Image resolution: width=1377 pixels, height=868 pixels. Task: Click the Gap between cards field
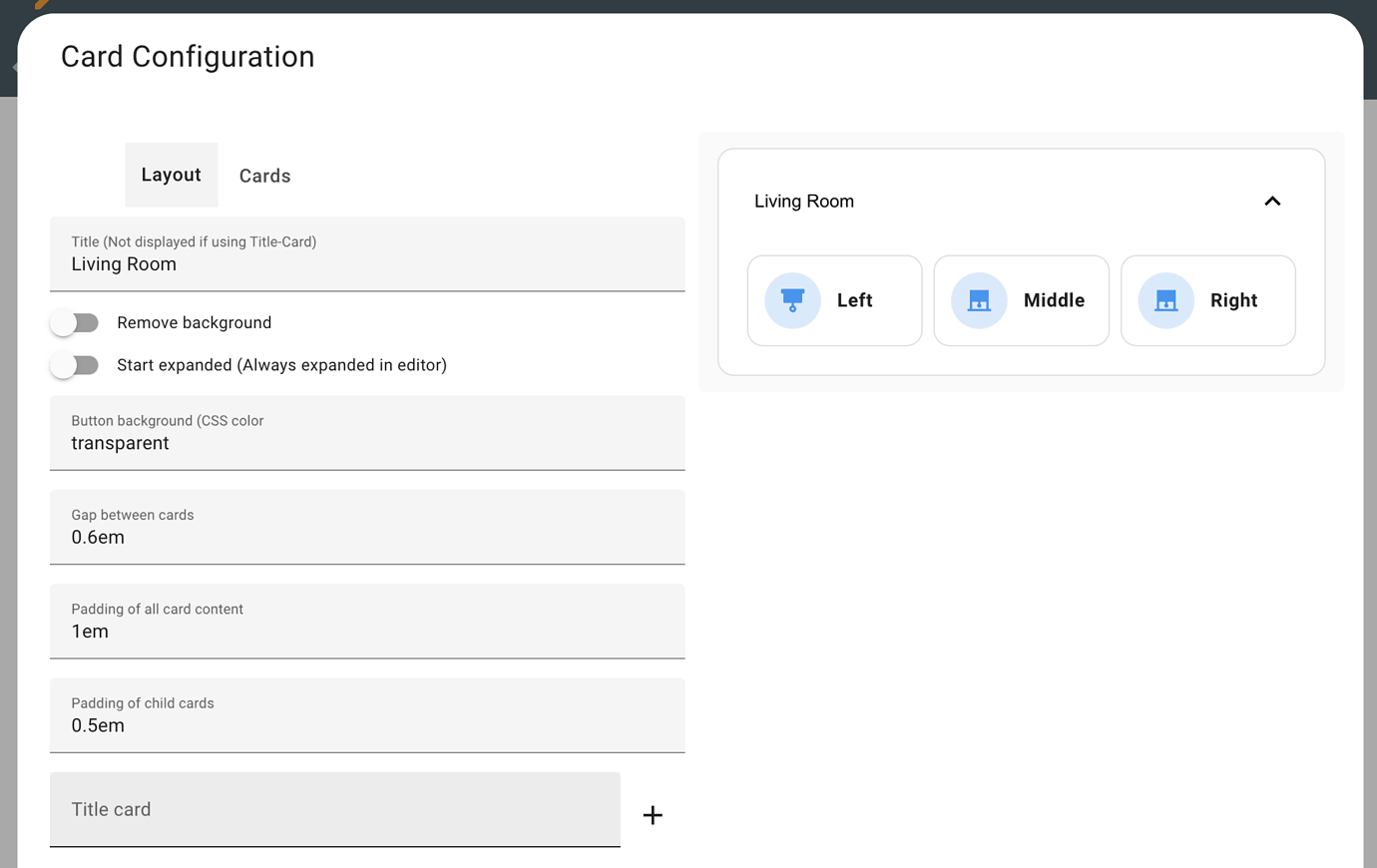click(x=366, y=537)
